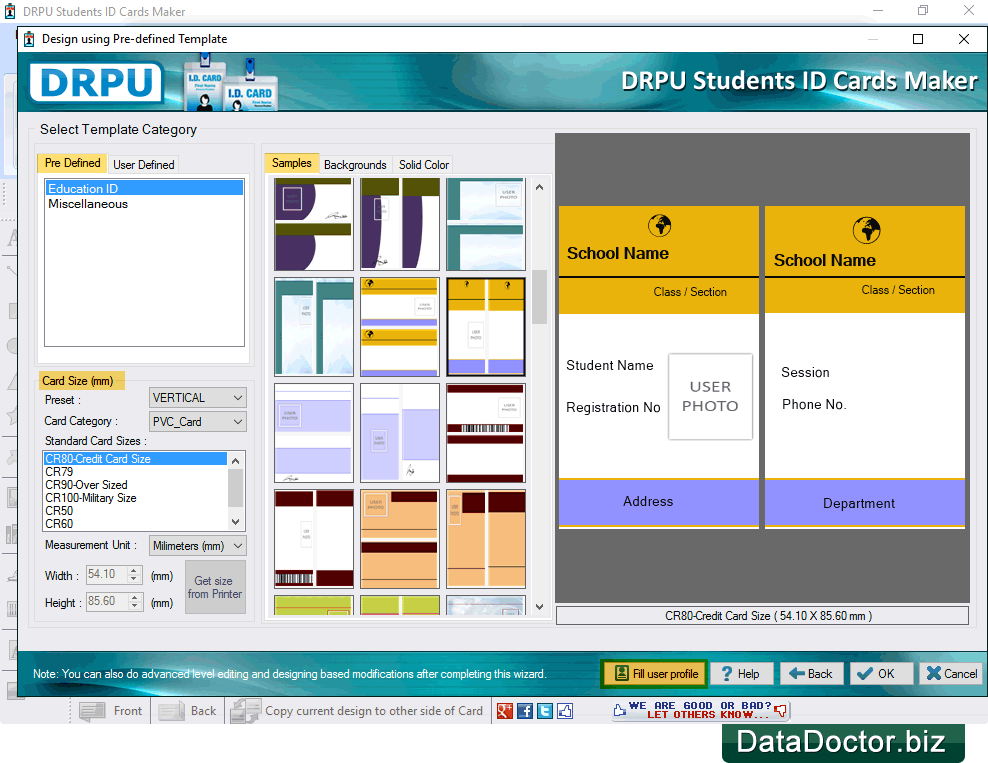Screen dimensions: 988x763
Task: Decrease Height with stepper down arrow
Action: [x=134, y=606]
